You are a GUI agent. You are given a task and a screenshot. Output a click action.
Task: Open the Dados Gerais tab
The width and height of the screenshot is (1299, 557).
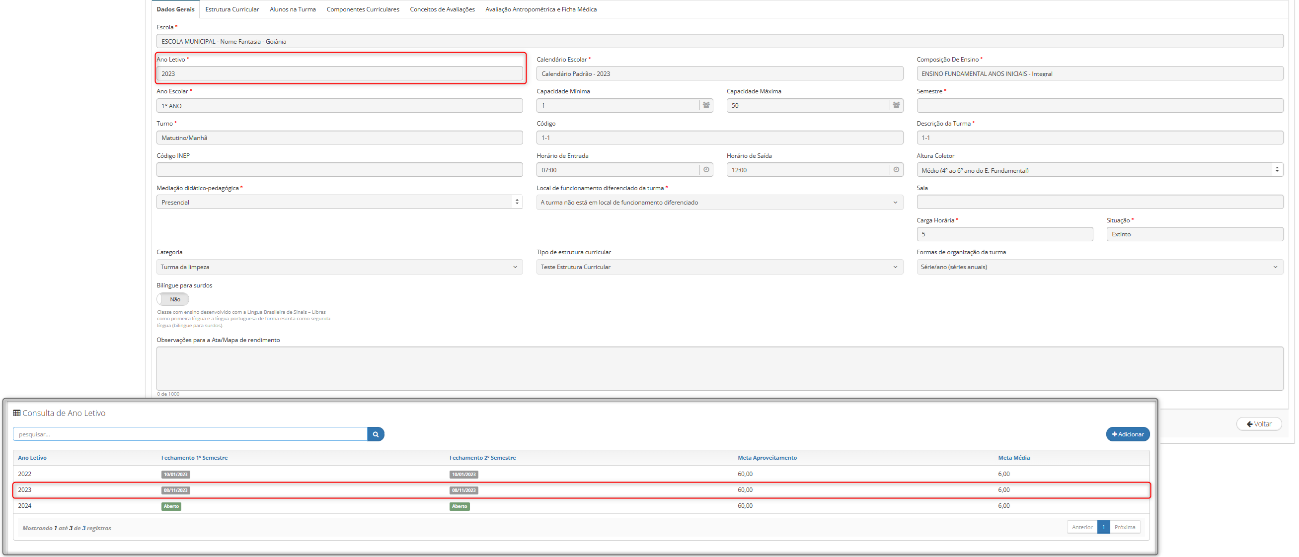coord(175,8)
